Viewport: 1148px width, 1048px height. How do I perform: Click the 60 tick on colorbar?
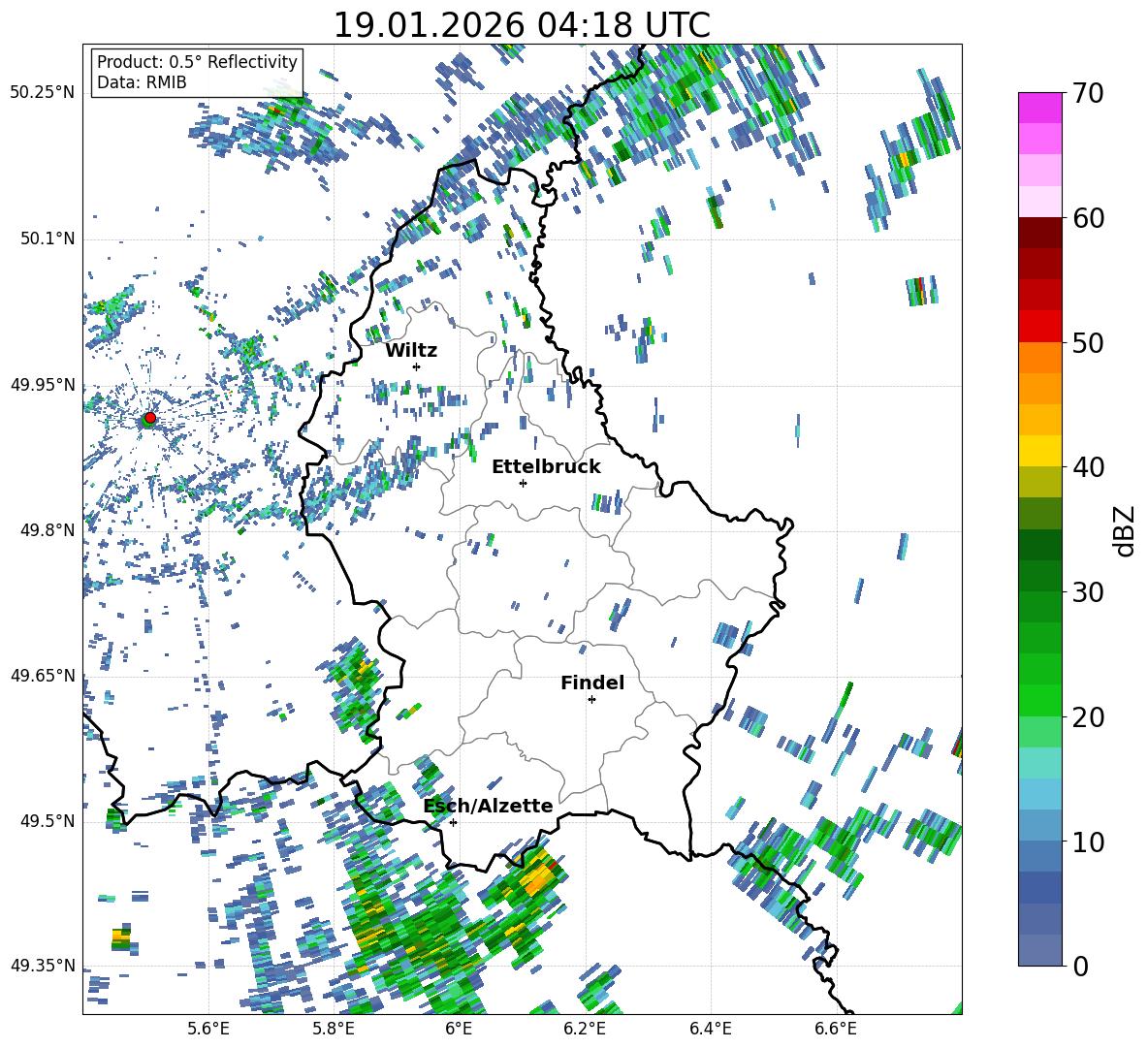1088,218
